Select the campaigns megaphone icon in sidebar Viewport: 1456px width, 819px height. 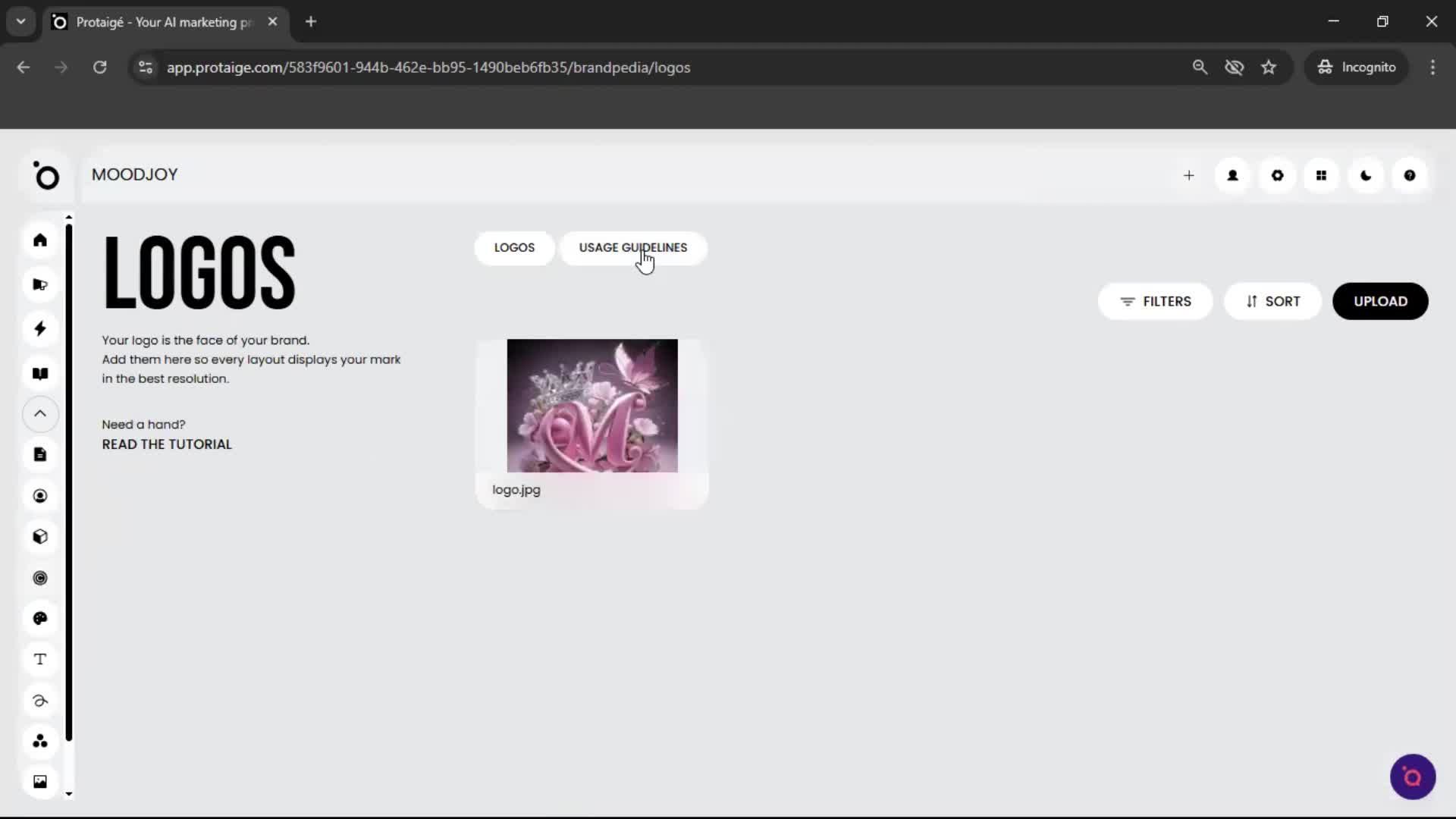(x=40, y=284)
